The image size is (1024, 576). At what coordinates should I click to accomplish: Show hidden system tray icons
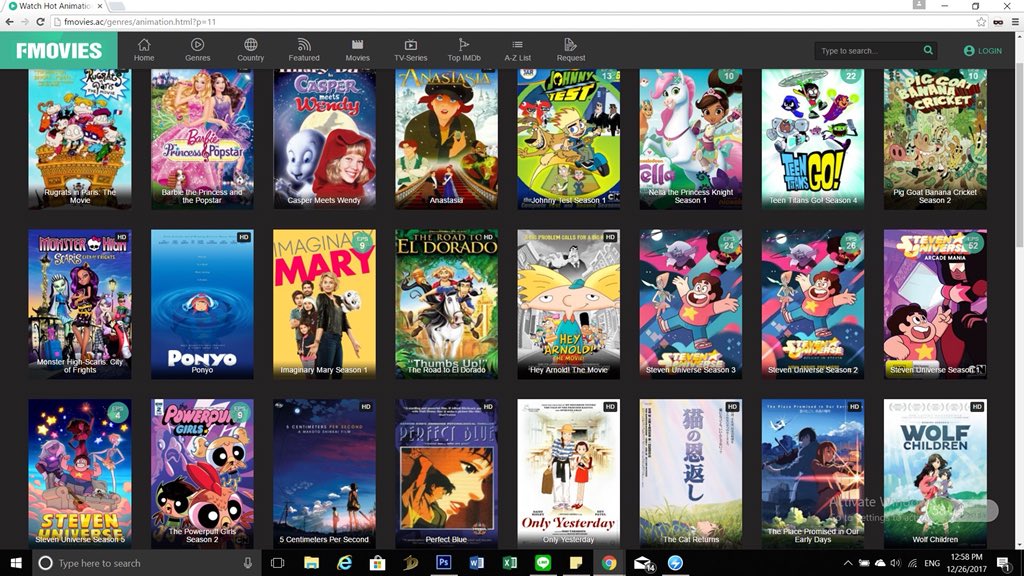point(848,562)
